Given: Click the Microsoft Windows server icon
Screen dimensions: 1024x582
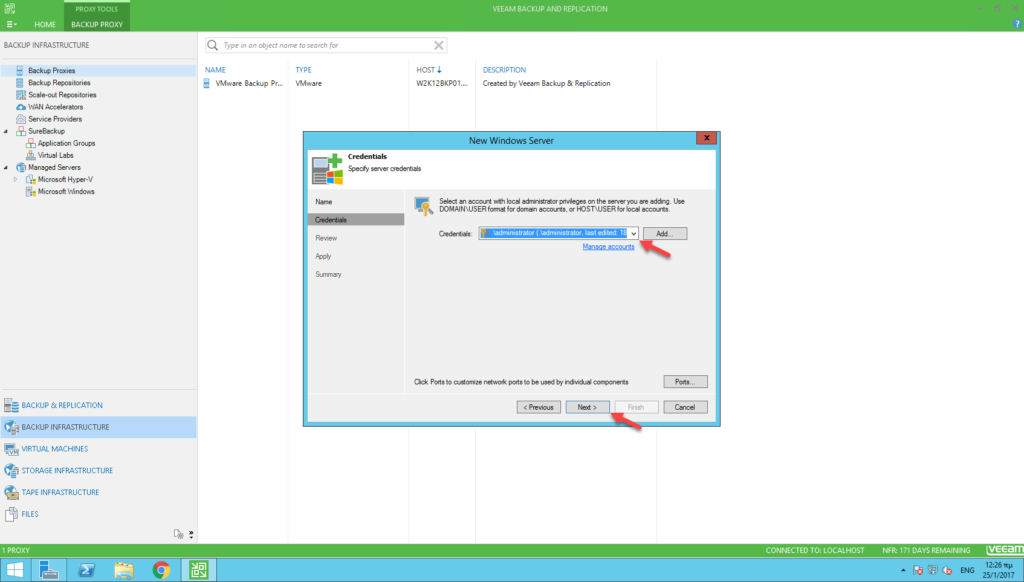Looking at the screenshot, I should pos(31,191).
